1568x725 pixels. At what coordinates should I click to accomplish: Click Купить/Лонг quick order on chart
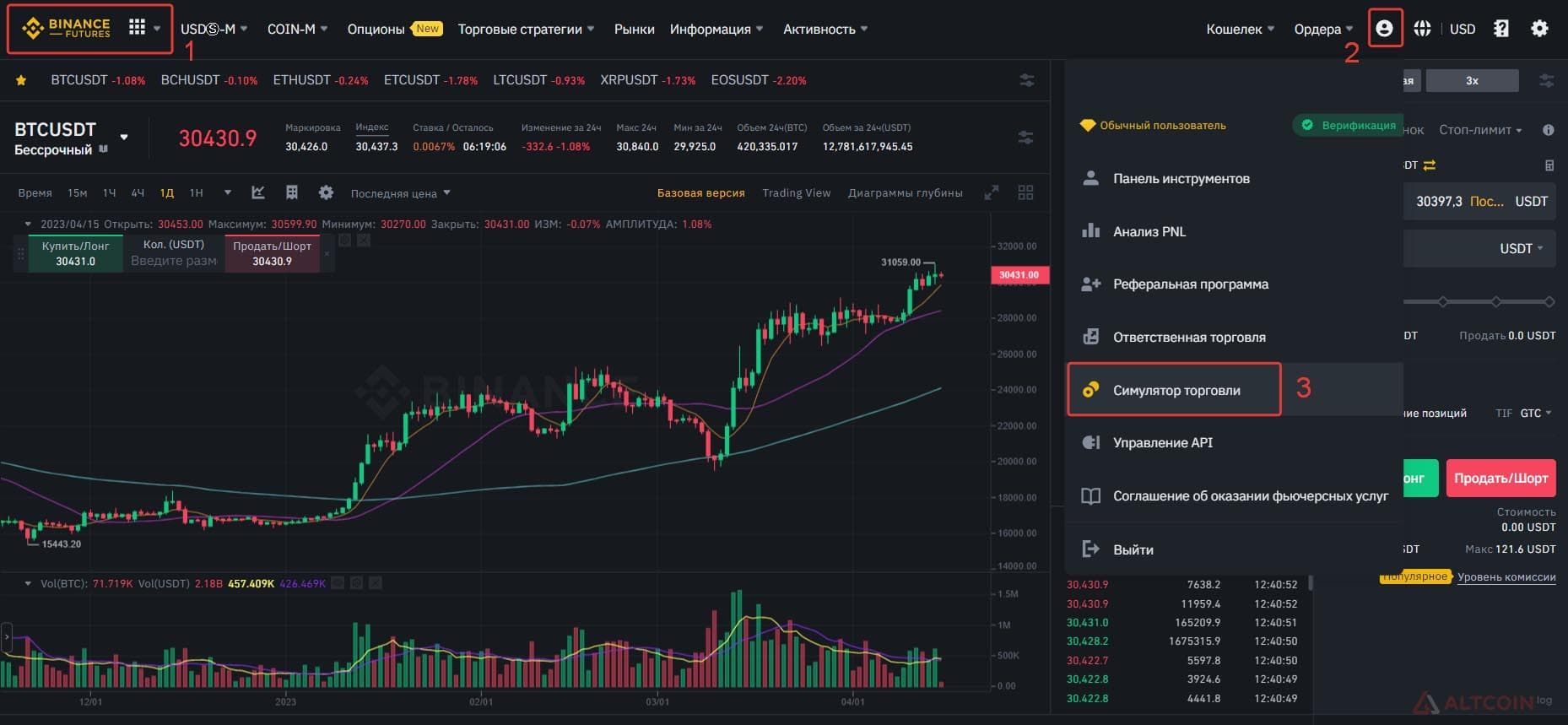click(x=75, y=253)
